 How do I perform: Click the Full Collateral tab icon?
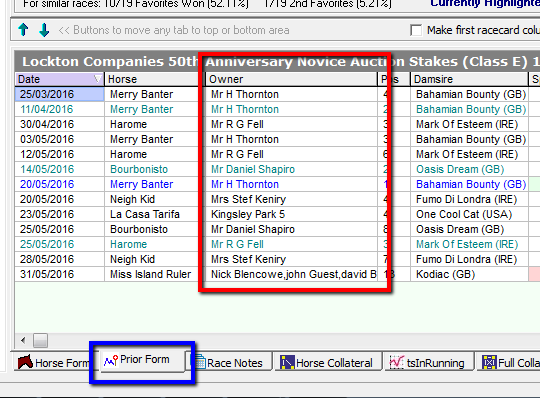(489, 363)
